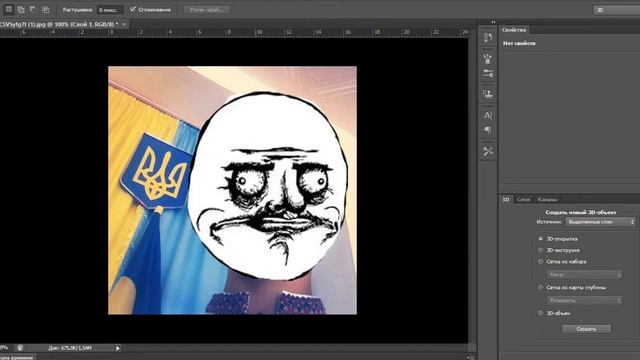Image resolution: width=640 pixels, height=360 pixels.
Task: Choose the Intersect with selection icon
Action: (45, 9)
